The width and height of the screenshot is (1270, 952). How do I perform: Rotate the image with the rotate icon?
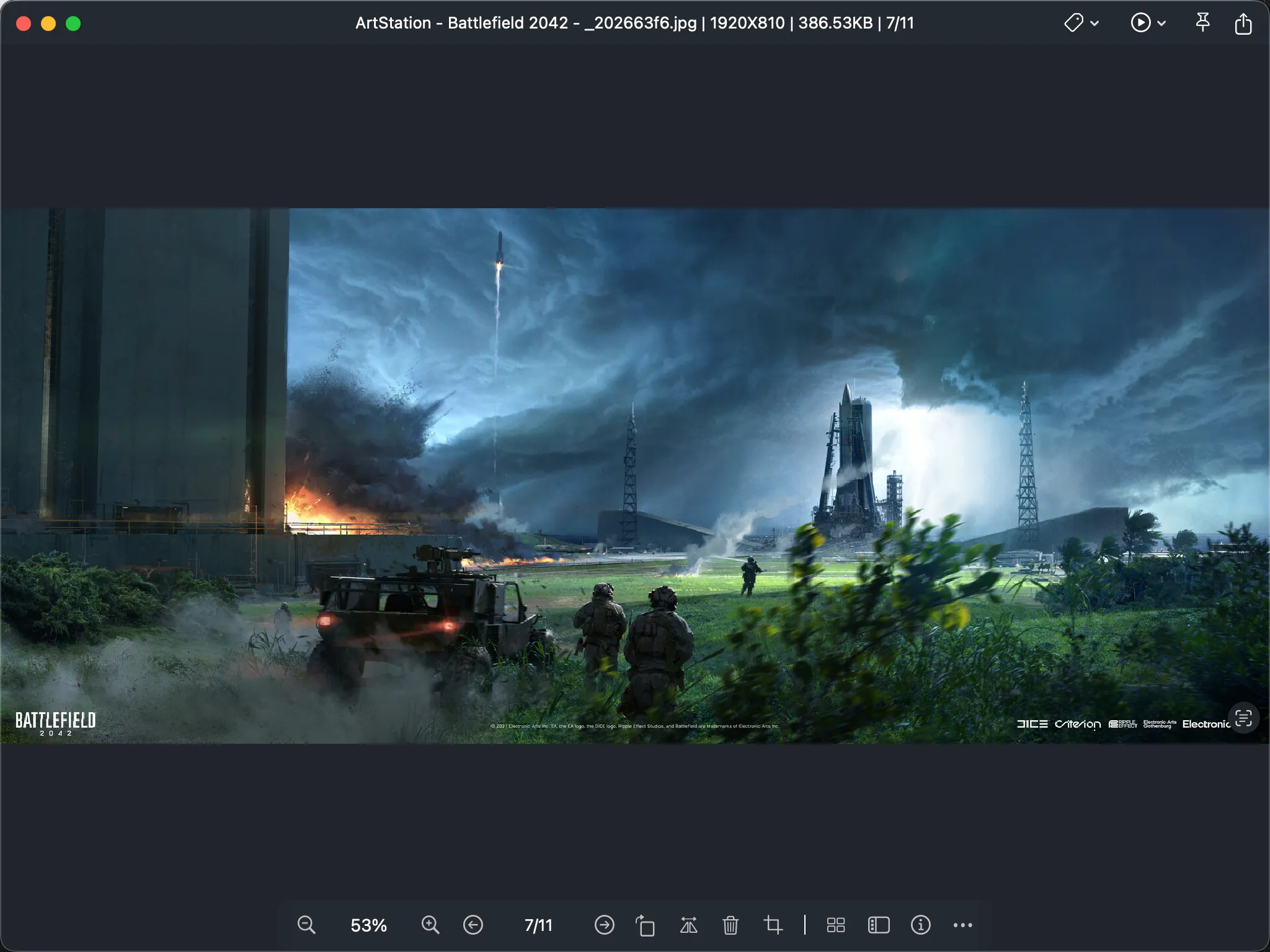645,925
